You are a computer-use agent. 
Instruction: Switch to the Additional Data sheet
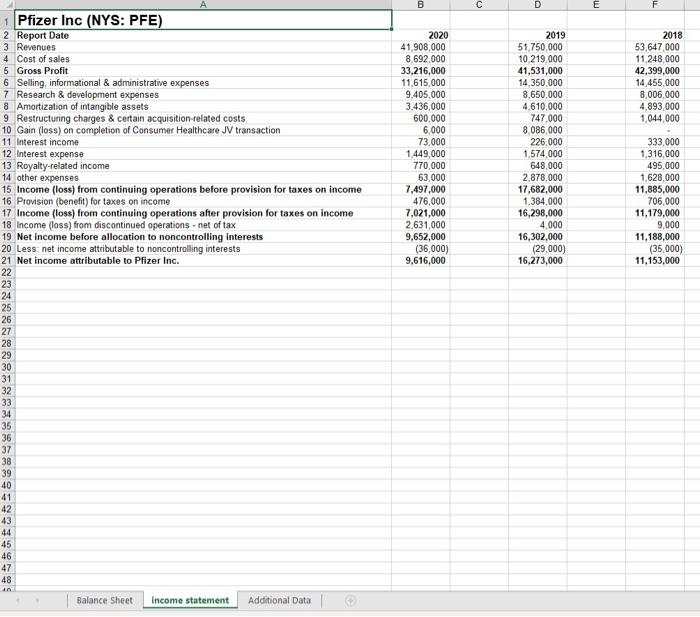click(279, 600)
